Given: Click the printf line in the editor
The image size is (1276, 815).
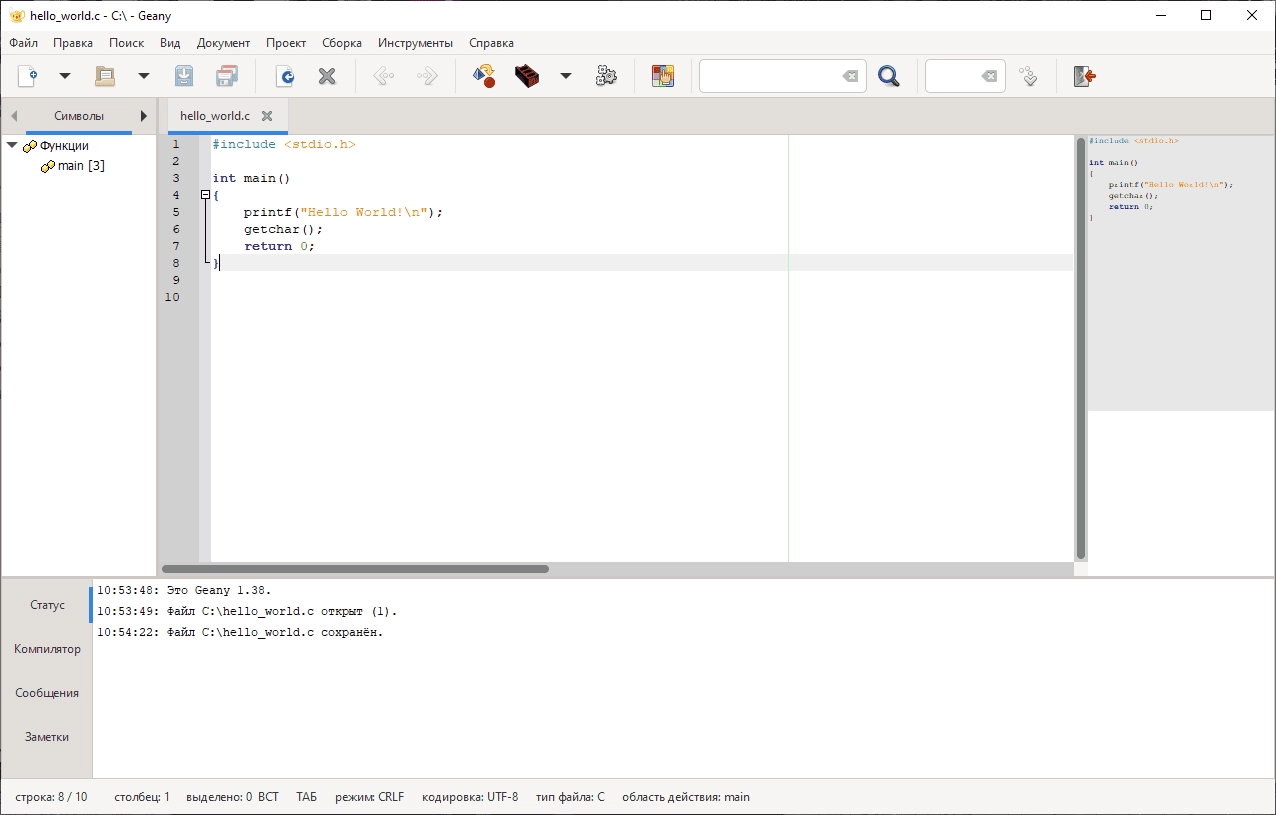Looking at the screenshot, I should 343,212.
